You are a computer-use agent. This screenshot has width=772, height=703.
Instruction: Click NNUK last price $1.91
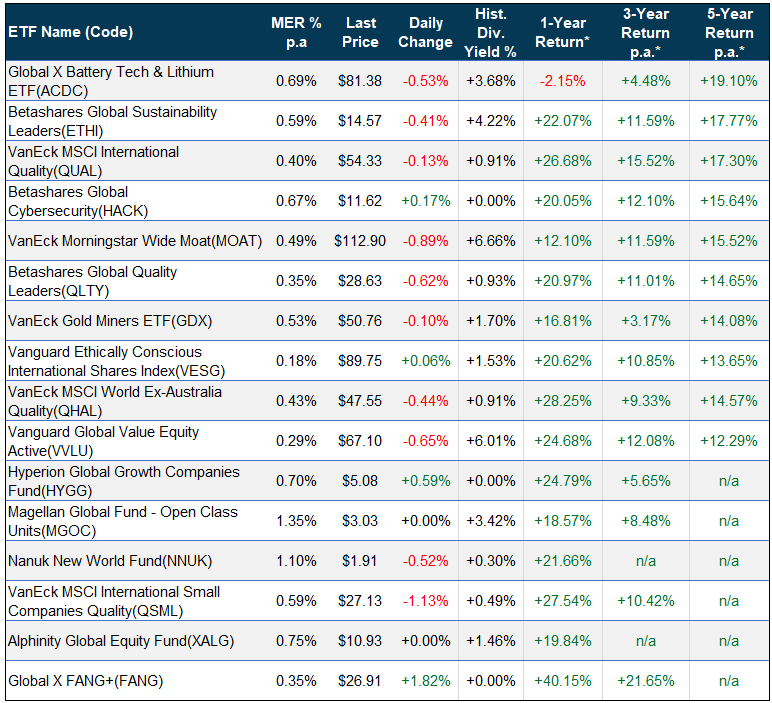tap(360, 561)
